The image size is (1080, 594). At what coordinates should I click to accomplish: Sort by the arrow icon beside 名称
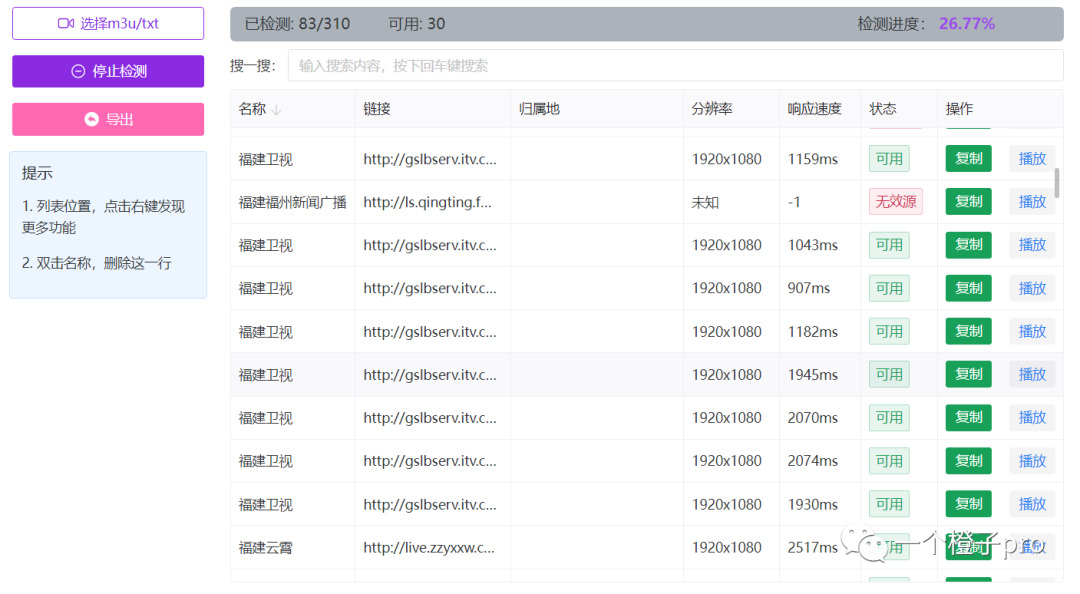(x=276, y=110)
